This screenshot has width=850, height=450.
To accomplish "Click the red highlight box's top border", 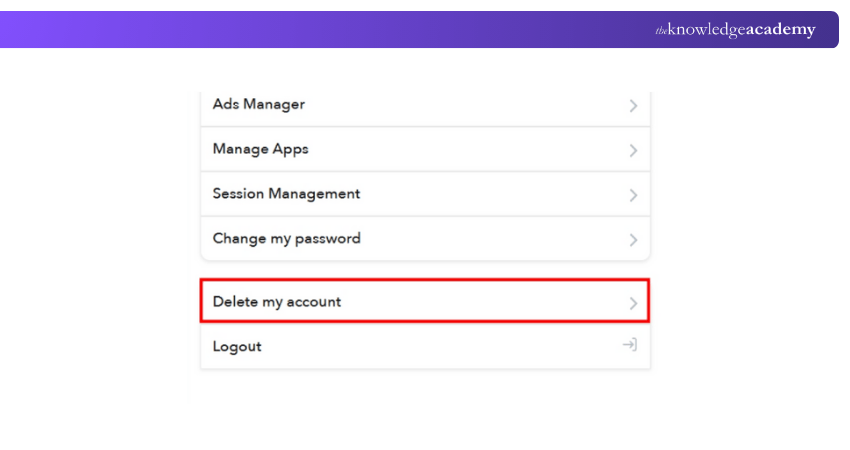I will pyautogui.click(x=425, y=280).
